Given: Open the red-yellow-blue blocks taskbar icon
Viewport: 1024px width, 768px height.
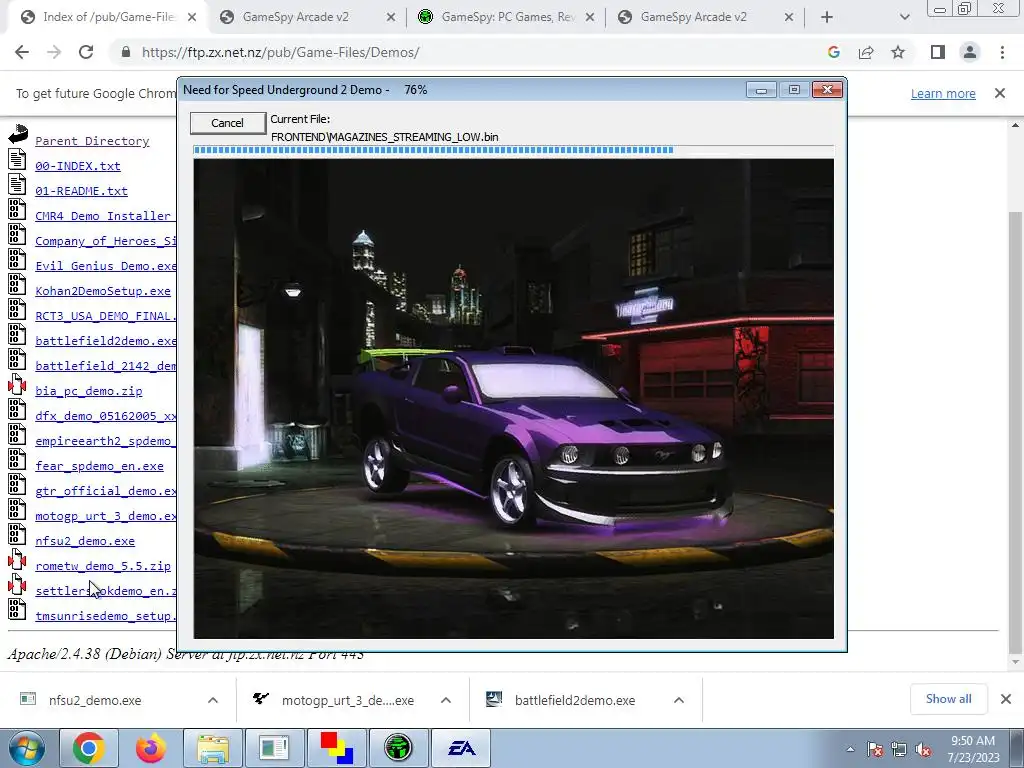Looking at the screenshot, I should tap(336, 748).
